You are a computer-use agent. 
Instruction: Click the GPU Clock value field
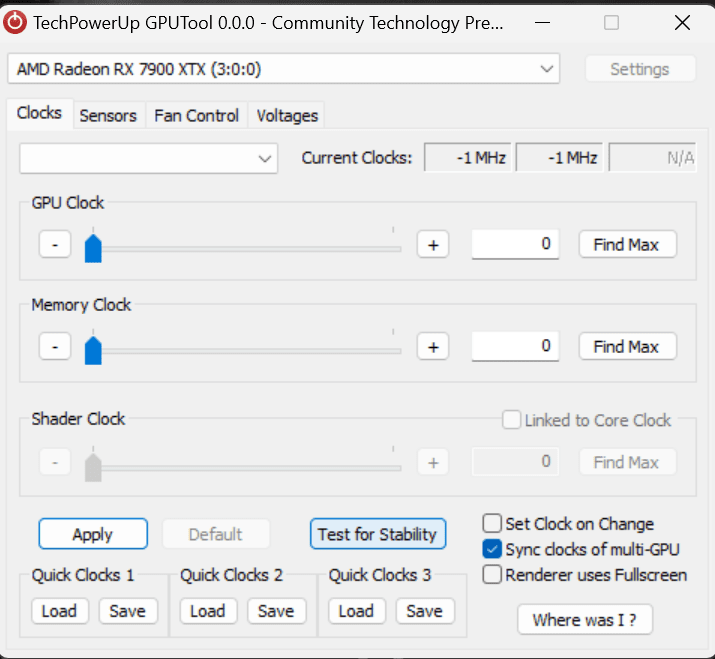[x=515, y=244]
